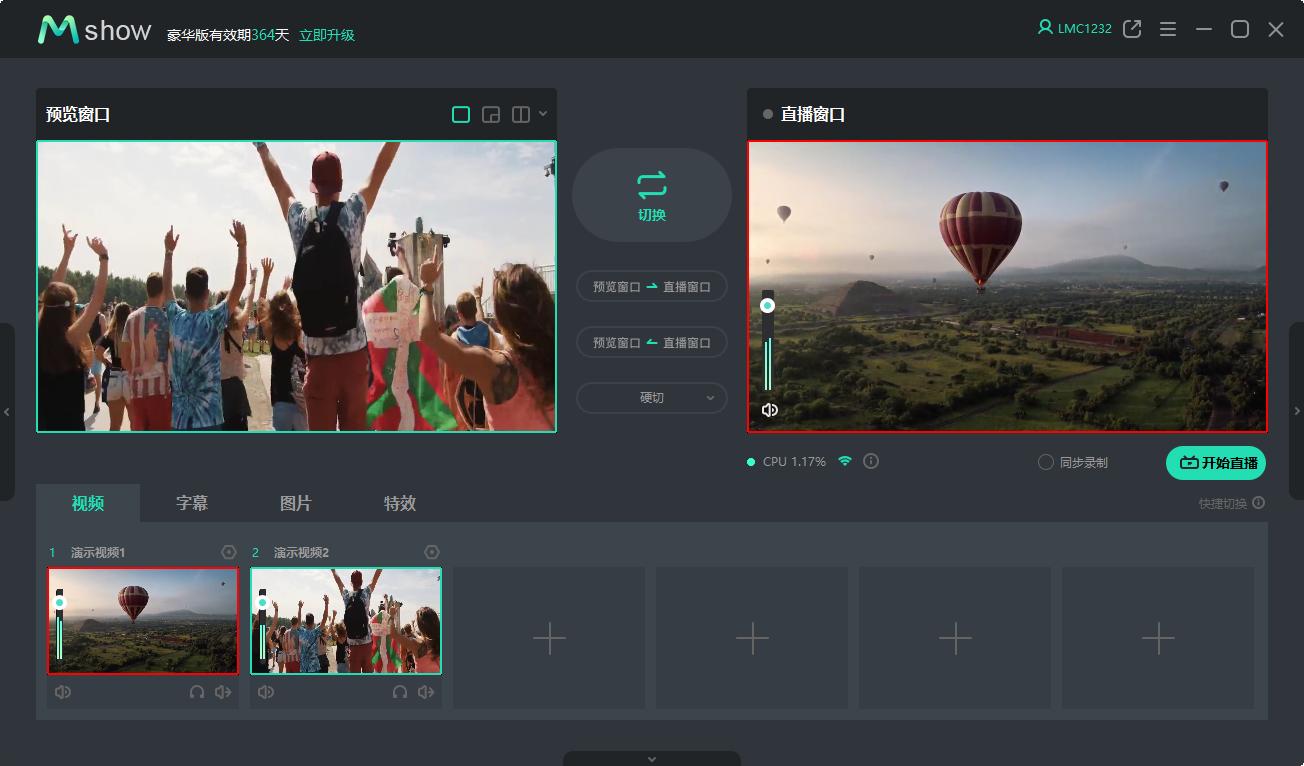Screen dimensions: 1304x766
Task: Select split-screen preview layout icon
Action: click(521, 115)
